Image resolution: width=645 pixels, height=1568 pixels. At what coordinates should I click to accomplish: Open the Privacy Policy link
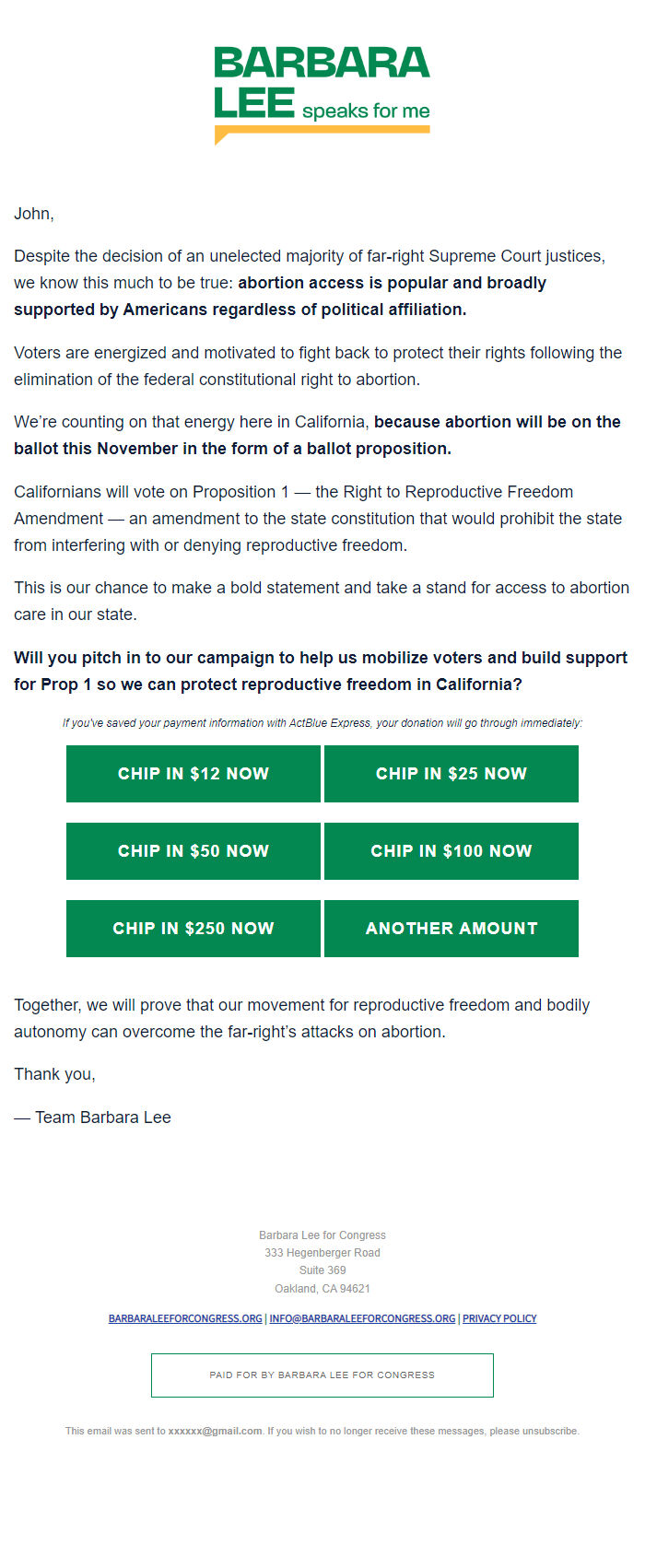tap(499, 1318)
